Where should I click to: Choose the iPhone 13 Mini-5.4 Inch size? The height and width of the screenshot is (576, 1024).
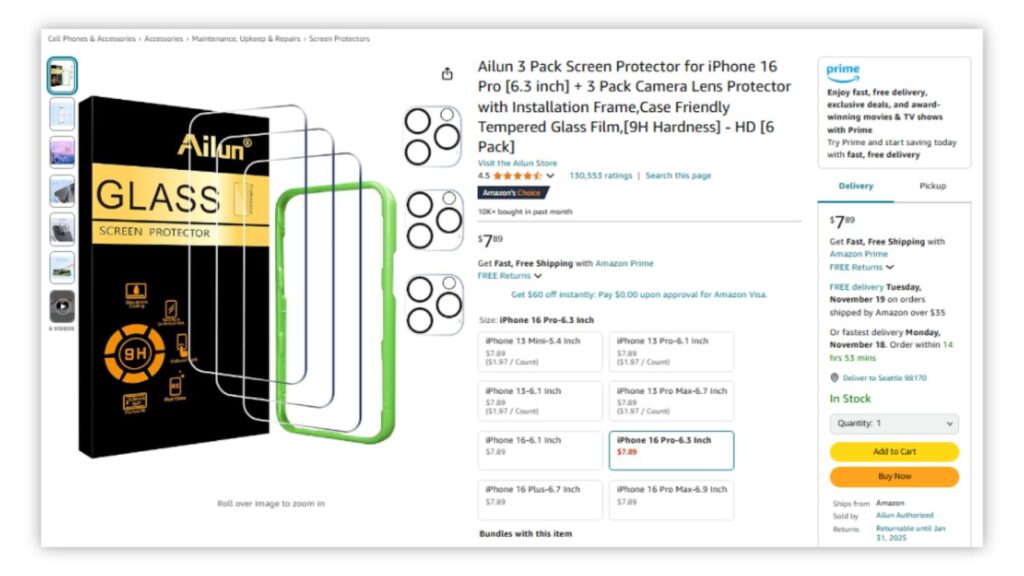pos(540,350)
